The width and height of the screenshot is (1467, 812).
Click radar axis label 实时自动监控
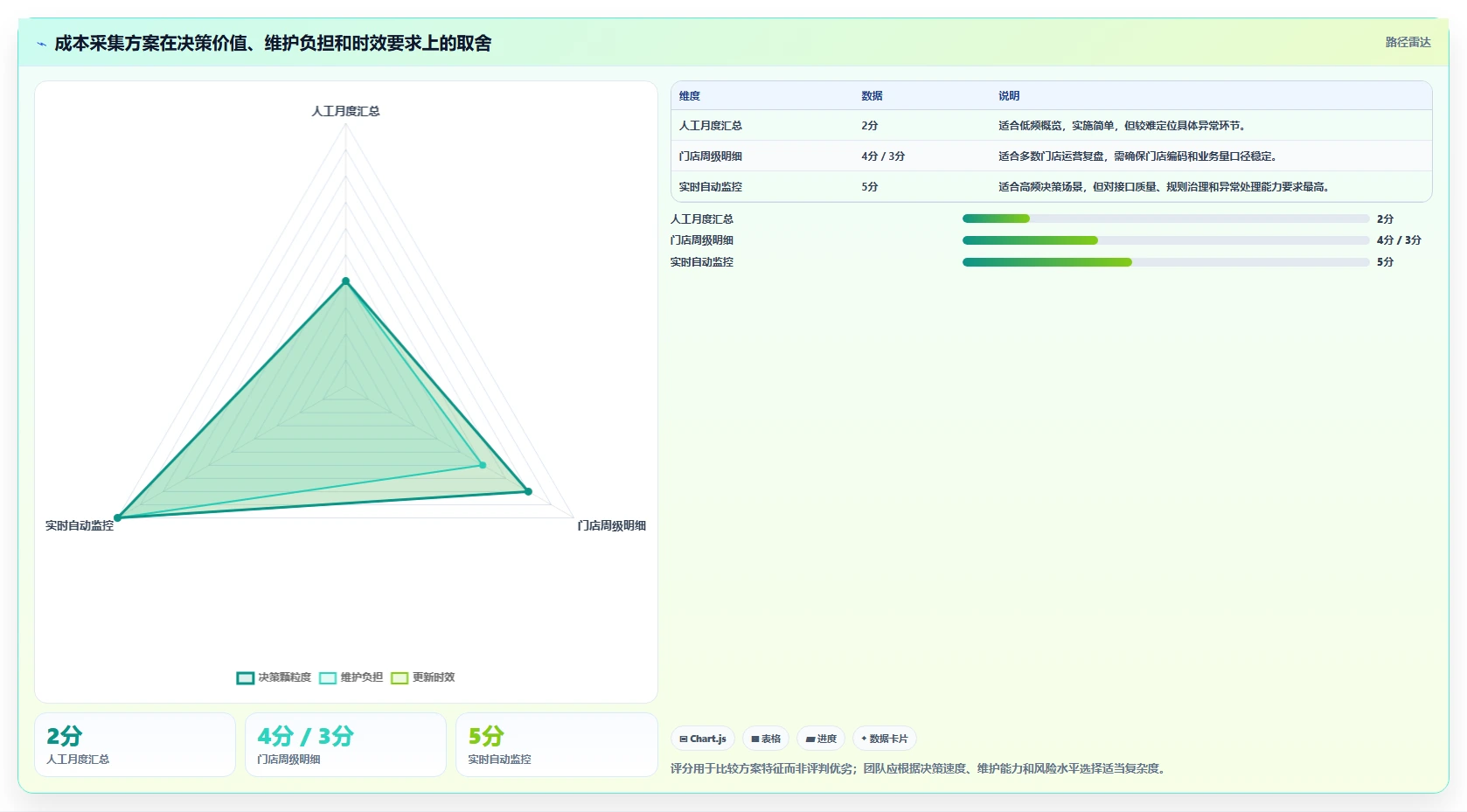80,525
